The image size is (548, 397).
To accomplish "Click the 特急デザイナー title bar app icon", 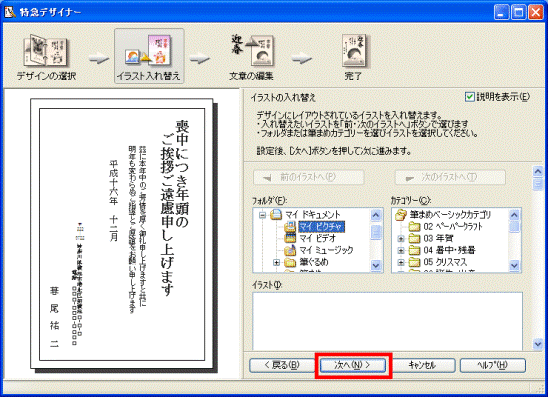I will (x=10, y=12).
